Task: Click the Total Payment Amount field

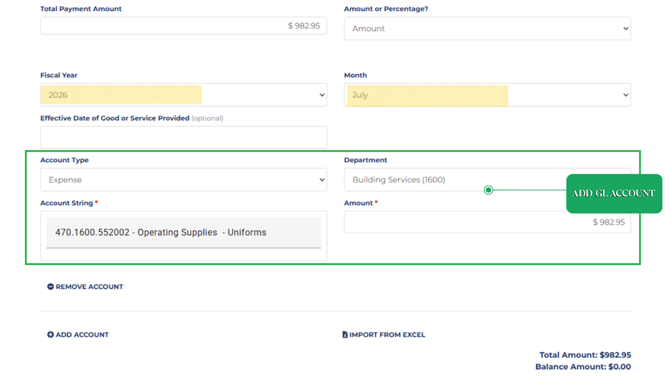Action: [x=184, y=26]
